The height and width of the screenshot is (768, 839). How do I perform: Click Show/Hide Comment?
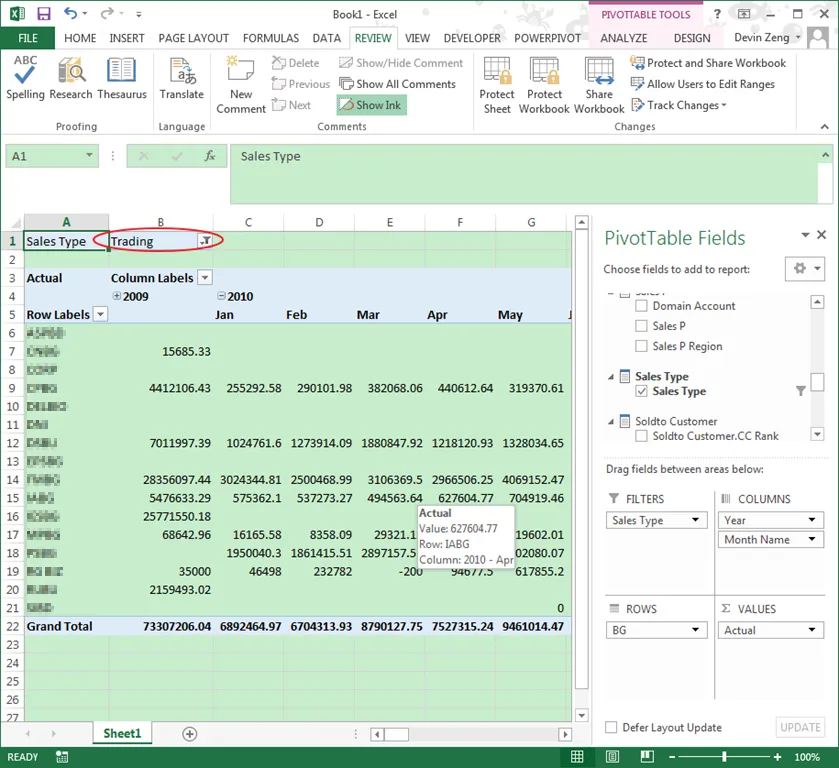401,63
